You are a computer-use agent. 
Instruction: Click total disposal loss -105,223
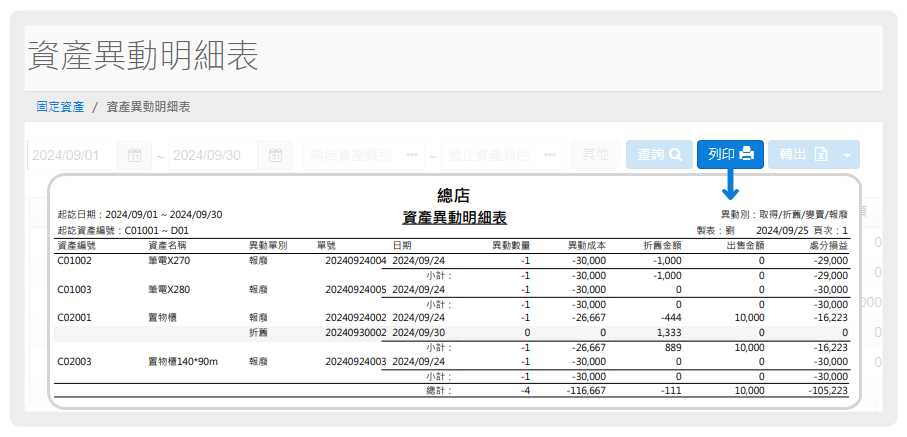point(829,391)
